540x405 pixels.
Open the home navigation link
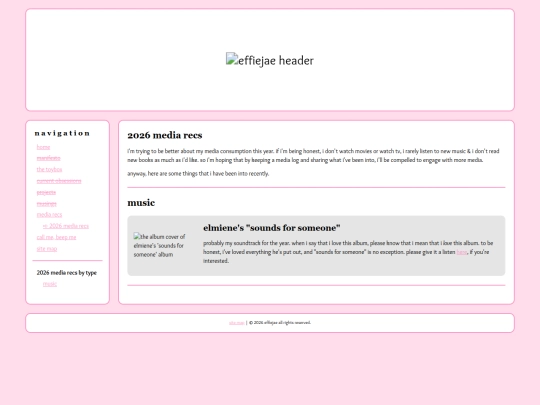click(x=43, y=147)
